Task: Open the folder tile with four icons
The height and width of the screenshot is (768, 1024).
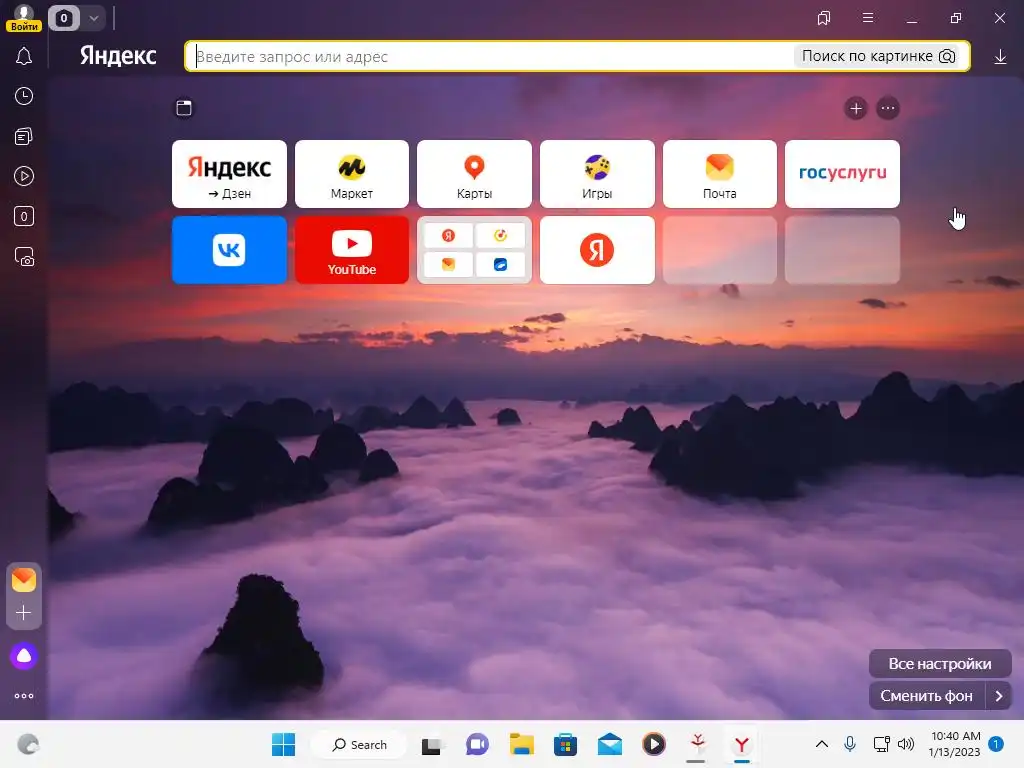Action: coord(474,250)
